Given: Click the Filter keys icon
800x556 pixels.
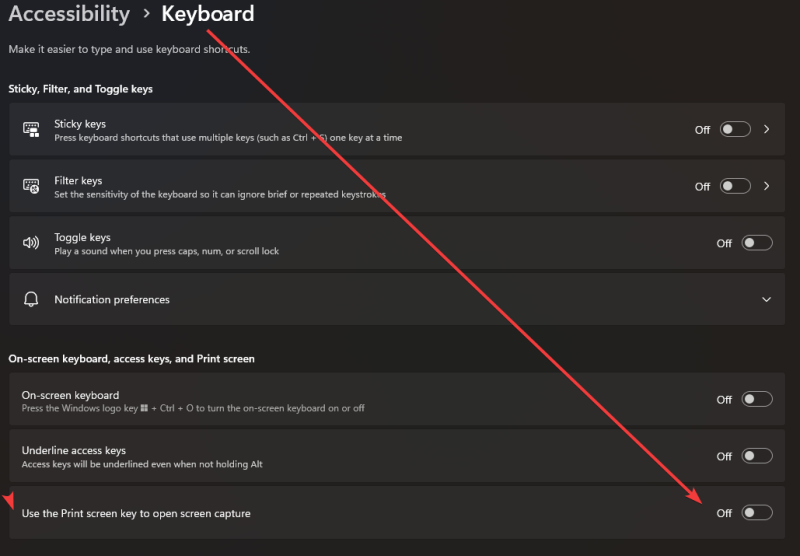Looking at the screenshot, I should [x=31, y=187].
